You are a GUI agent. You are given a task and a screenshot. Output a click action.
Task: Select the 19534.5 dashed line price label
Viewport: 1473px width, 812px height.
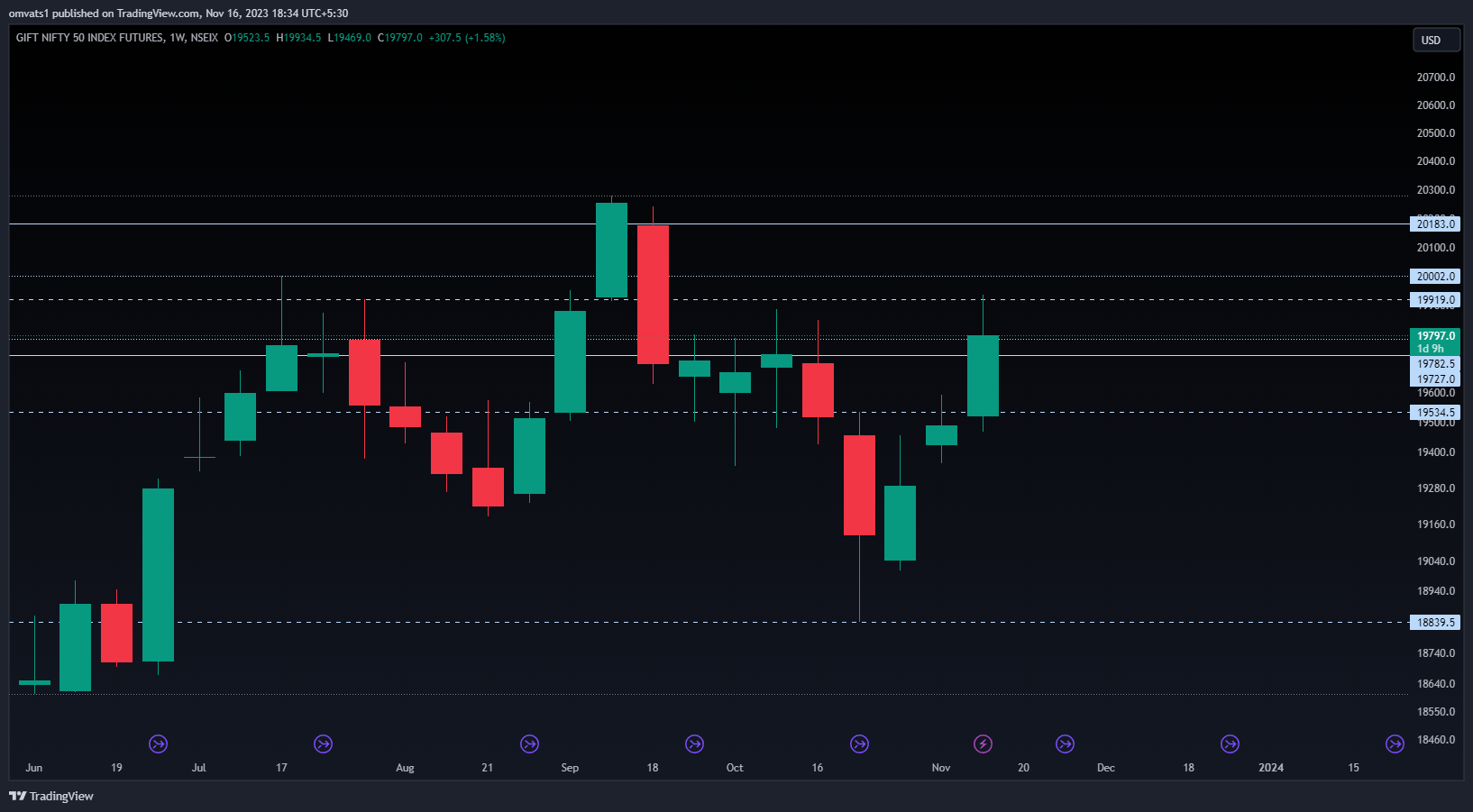tap(1435, 413)
